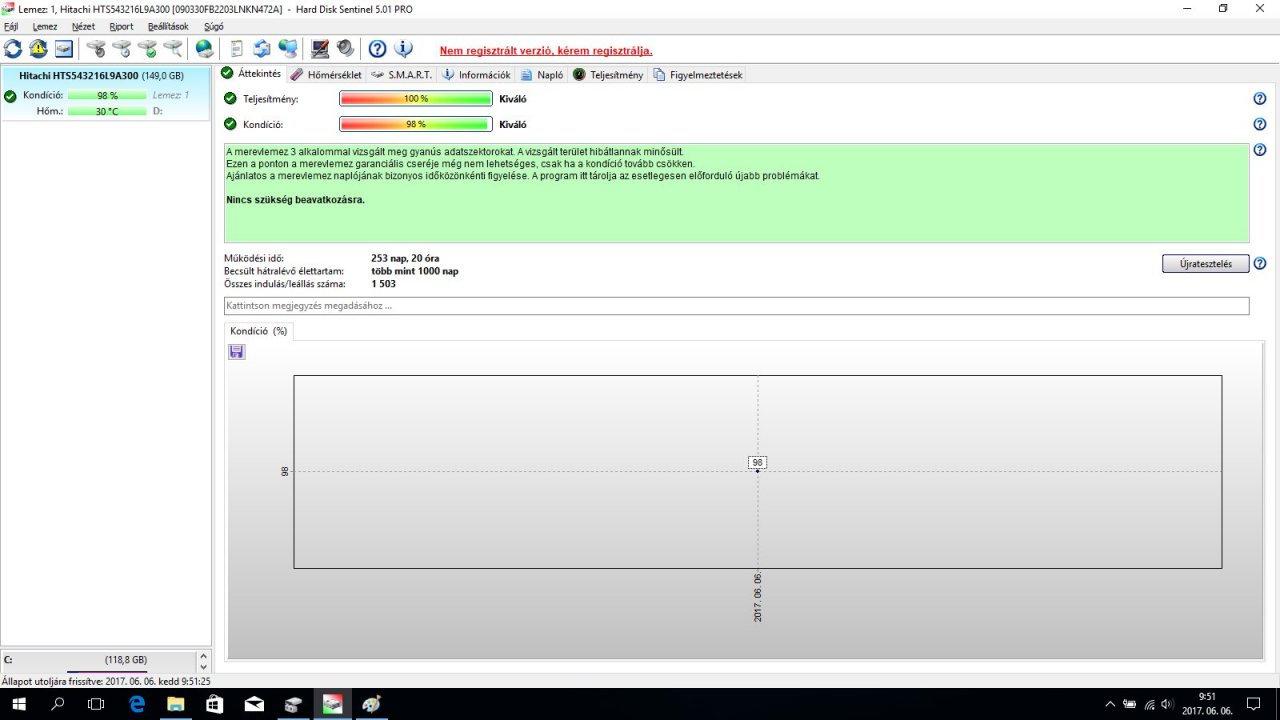Click the yellow warning triangle toolbar icon

pos(38,48)
